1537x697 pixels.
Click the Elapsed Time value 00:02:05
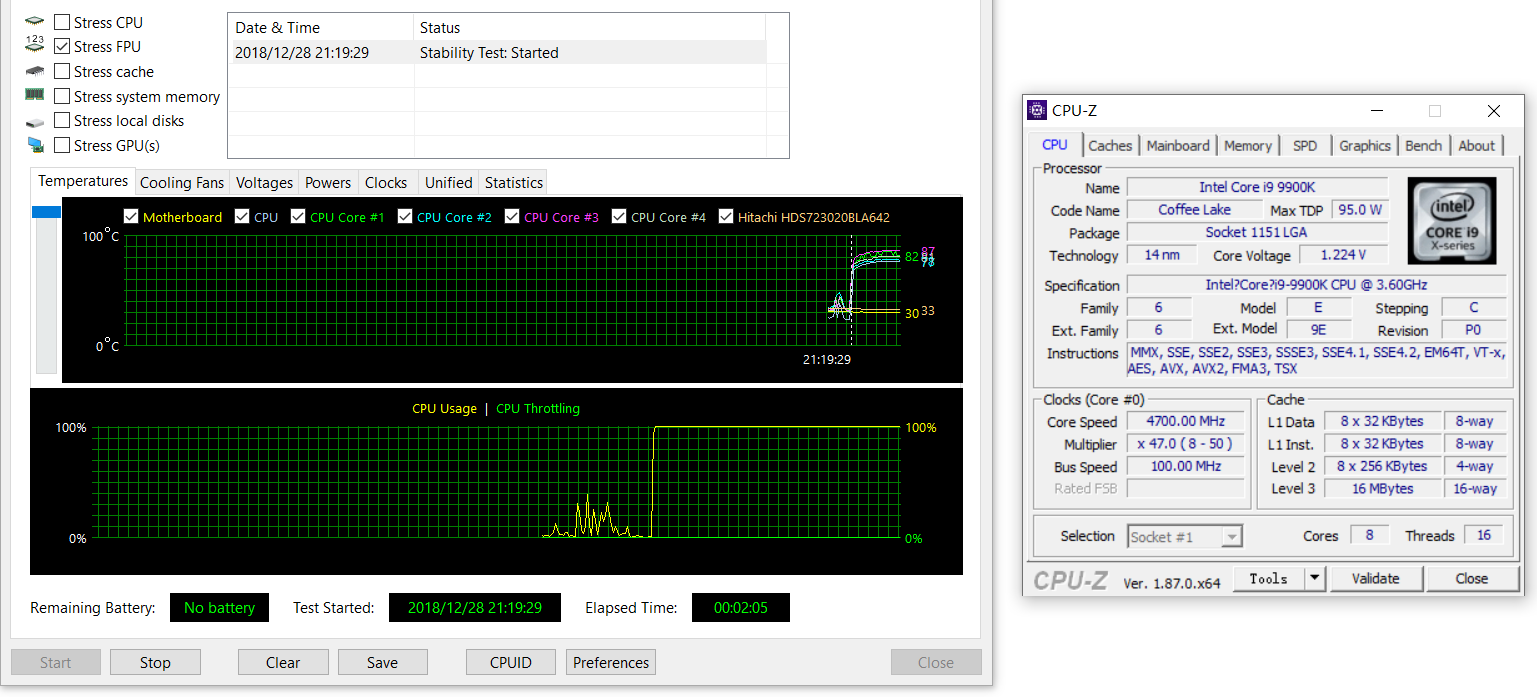[x=741, y=607]
